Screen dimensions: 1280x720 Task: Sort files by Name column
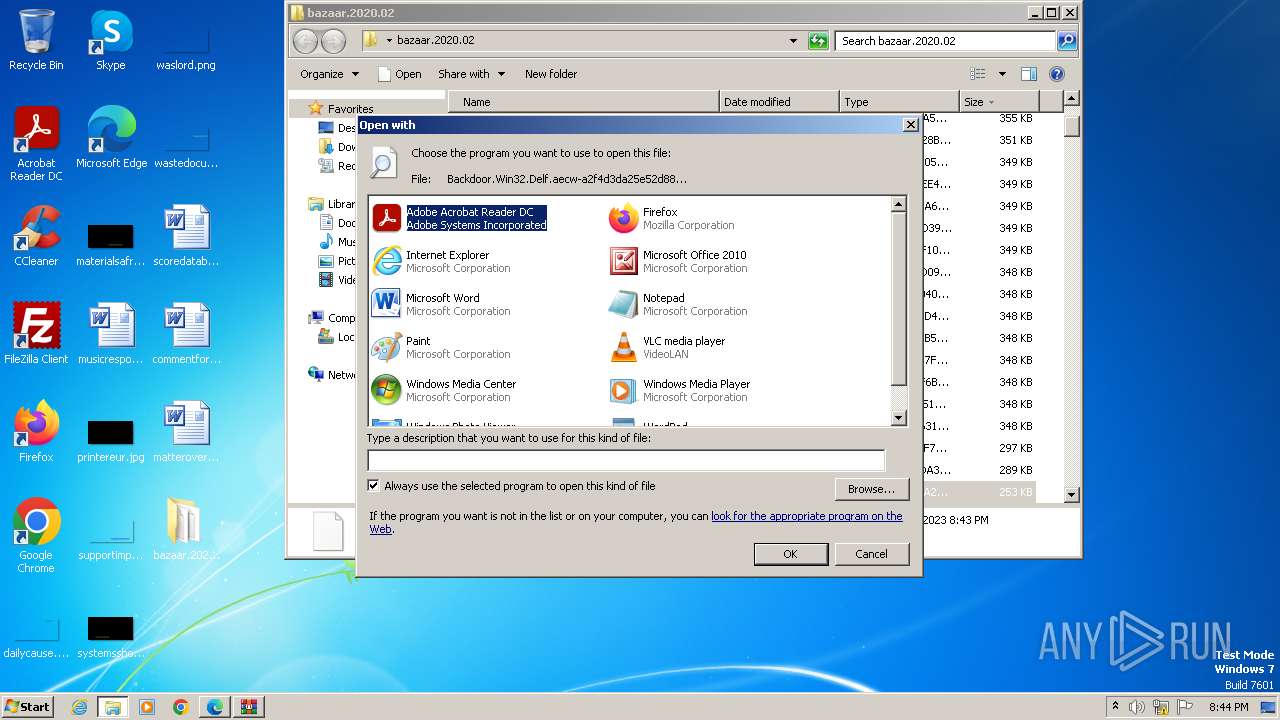(x=584, y=102)
